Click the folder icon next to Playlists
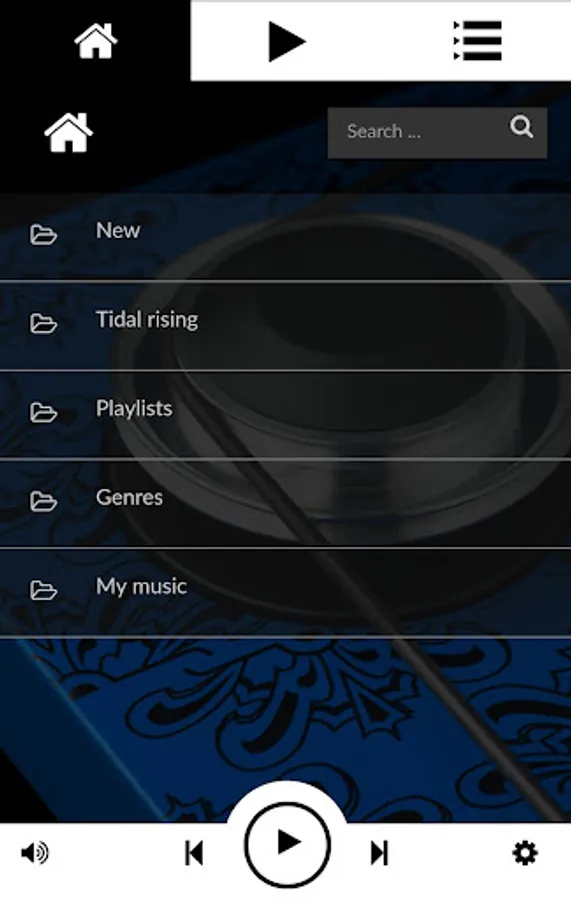The width and height of the screenshot is (571, 900). pyautogui.click(x=44, y=413)
